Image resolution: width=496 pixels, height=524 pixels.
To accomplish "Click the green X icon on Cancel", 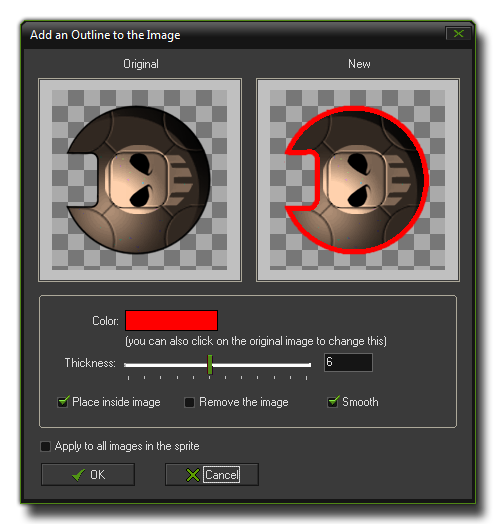I will coord(193,475).
